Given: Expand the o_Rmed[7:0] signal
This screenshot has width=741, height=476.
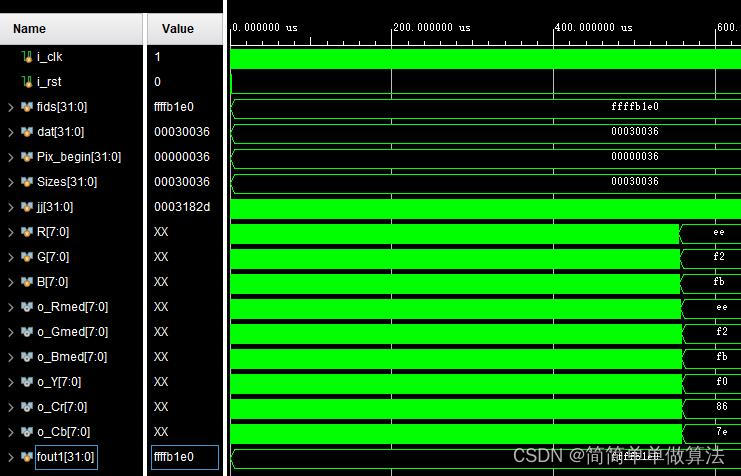Looking at the screenshot, I should 10,308.
